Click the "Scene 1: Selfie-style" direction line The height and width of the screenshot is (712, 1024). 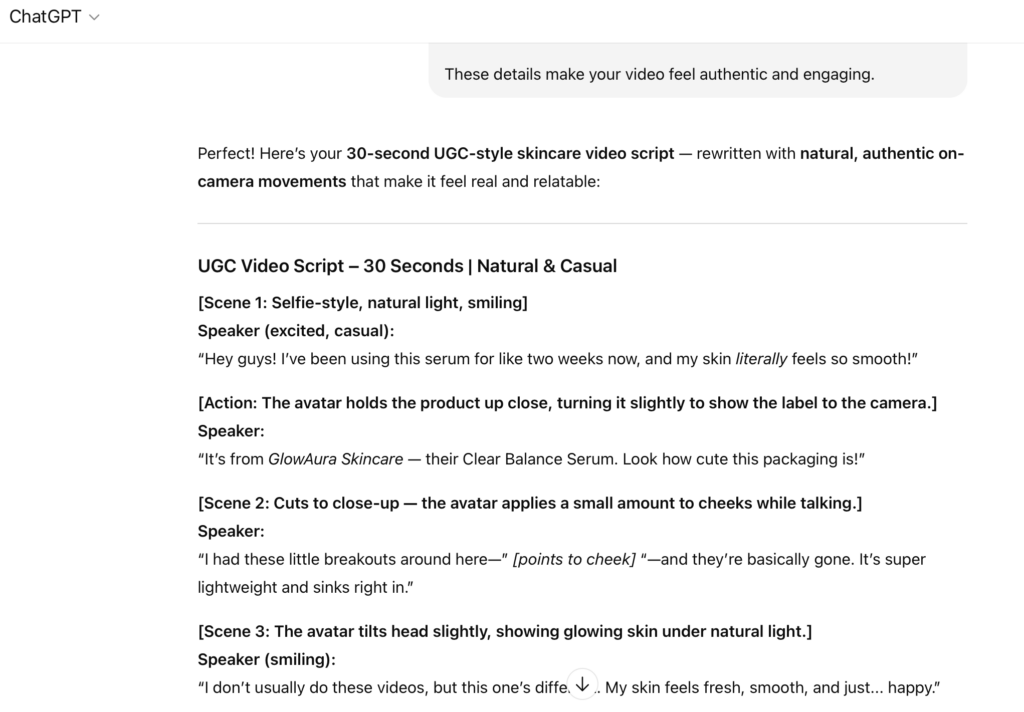(x=362, y=302)
